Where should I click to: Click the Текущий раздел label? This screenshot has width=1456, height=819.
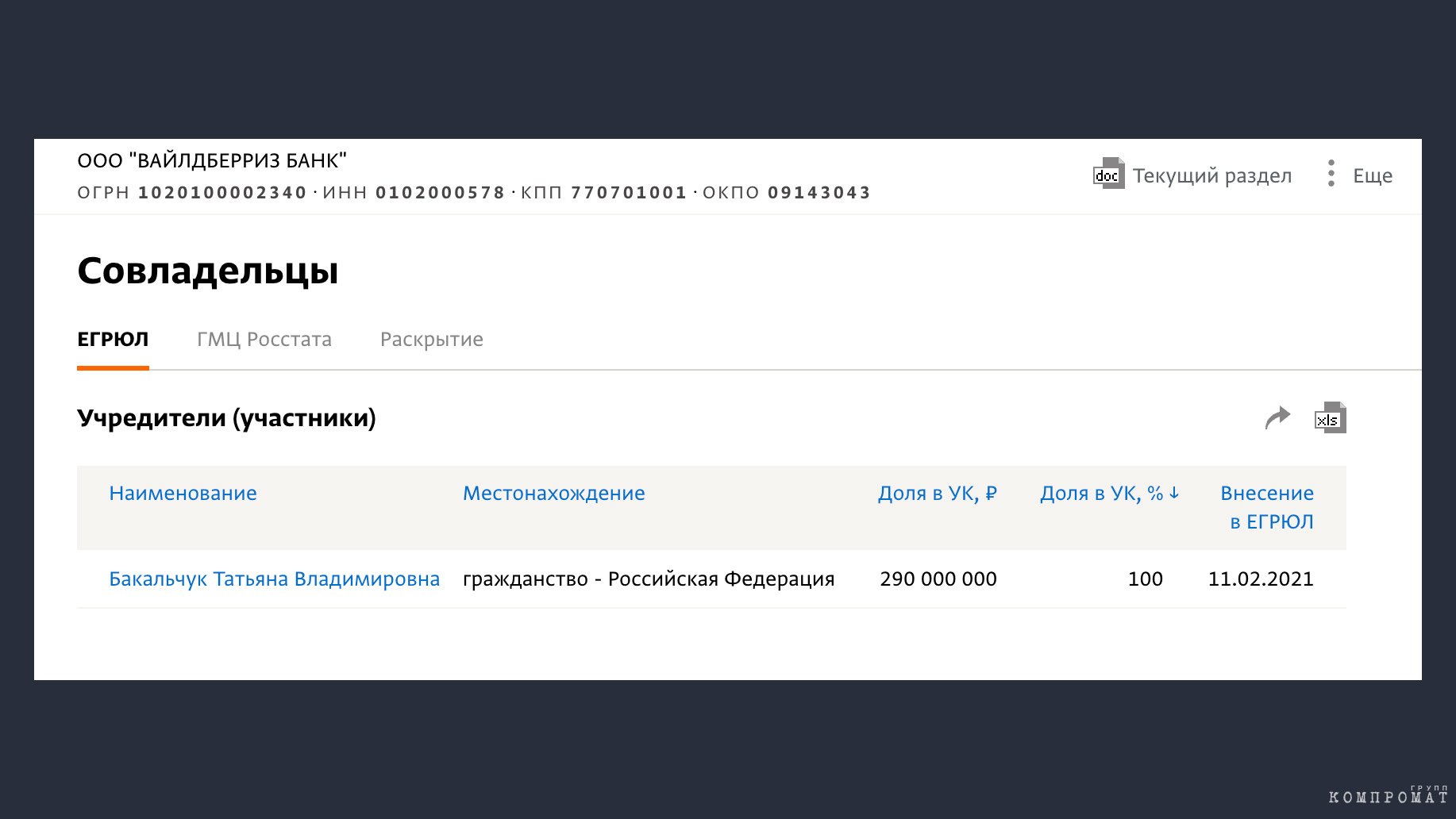click(x=1212, y=175)
